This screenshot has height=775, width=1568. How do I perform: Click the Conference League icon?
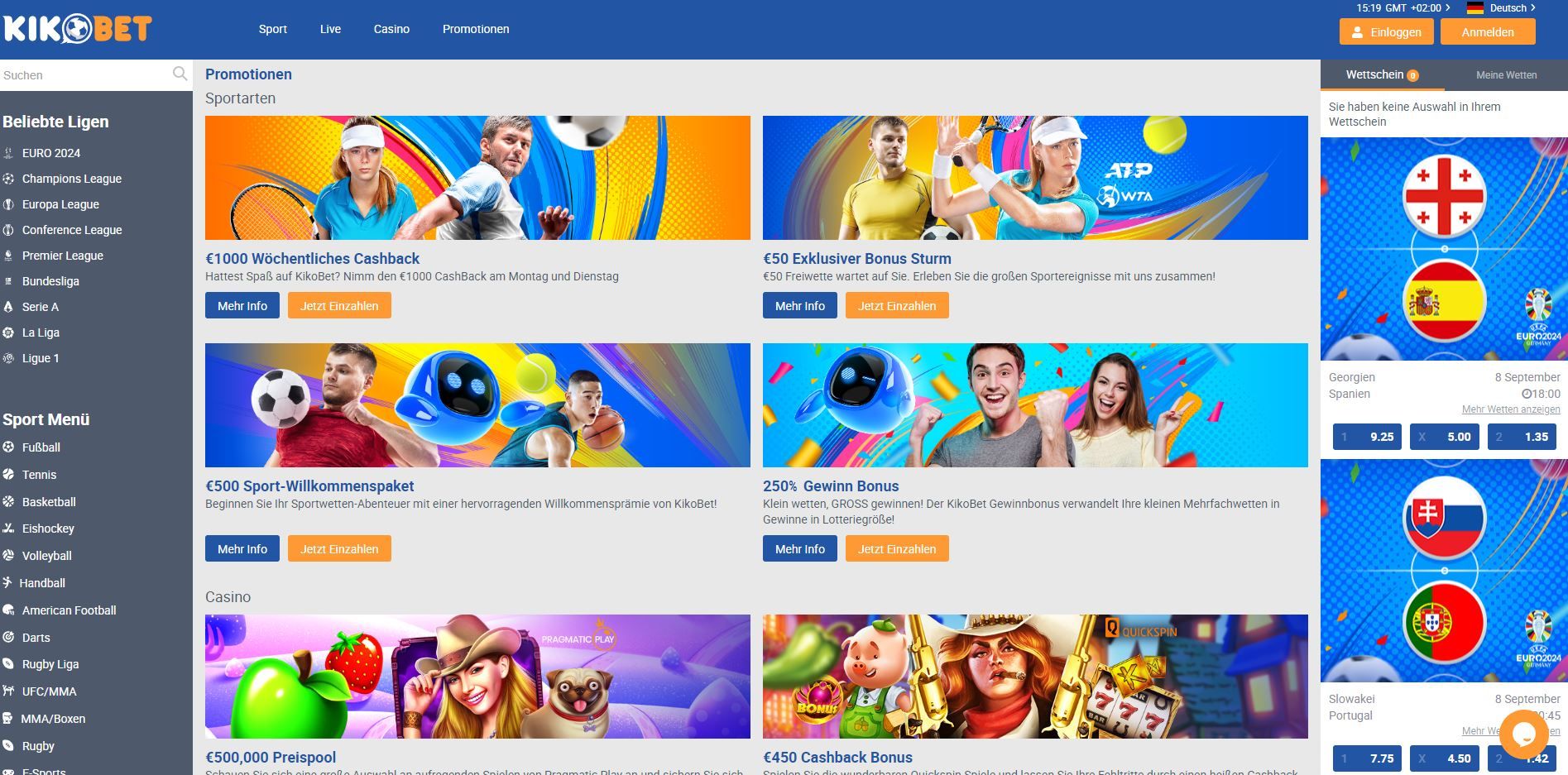(x=8, y=230)
